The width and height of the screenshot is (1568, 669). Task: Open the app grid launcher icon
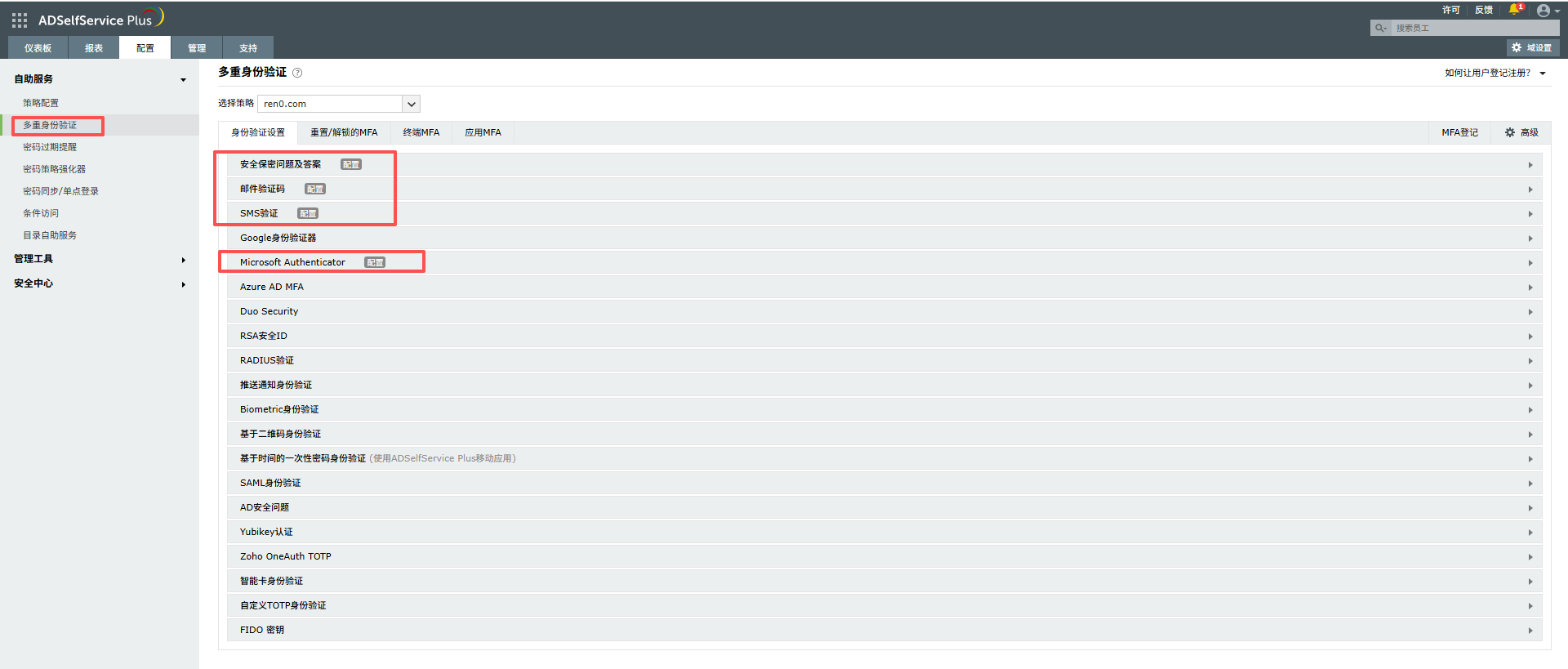pos(20,20)
